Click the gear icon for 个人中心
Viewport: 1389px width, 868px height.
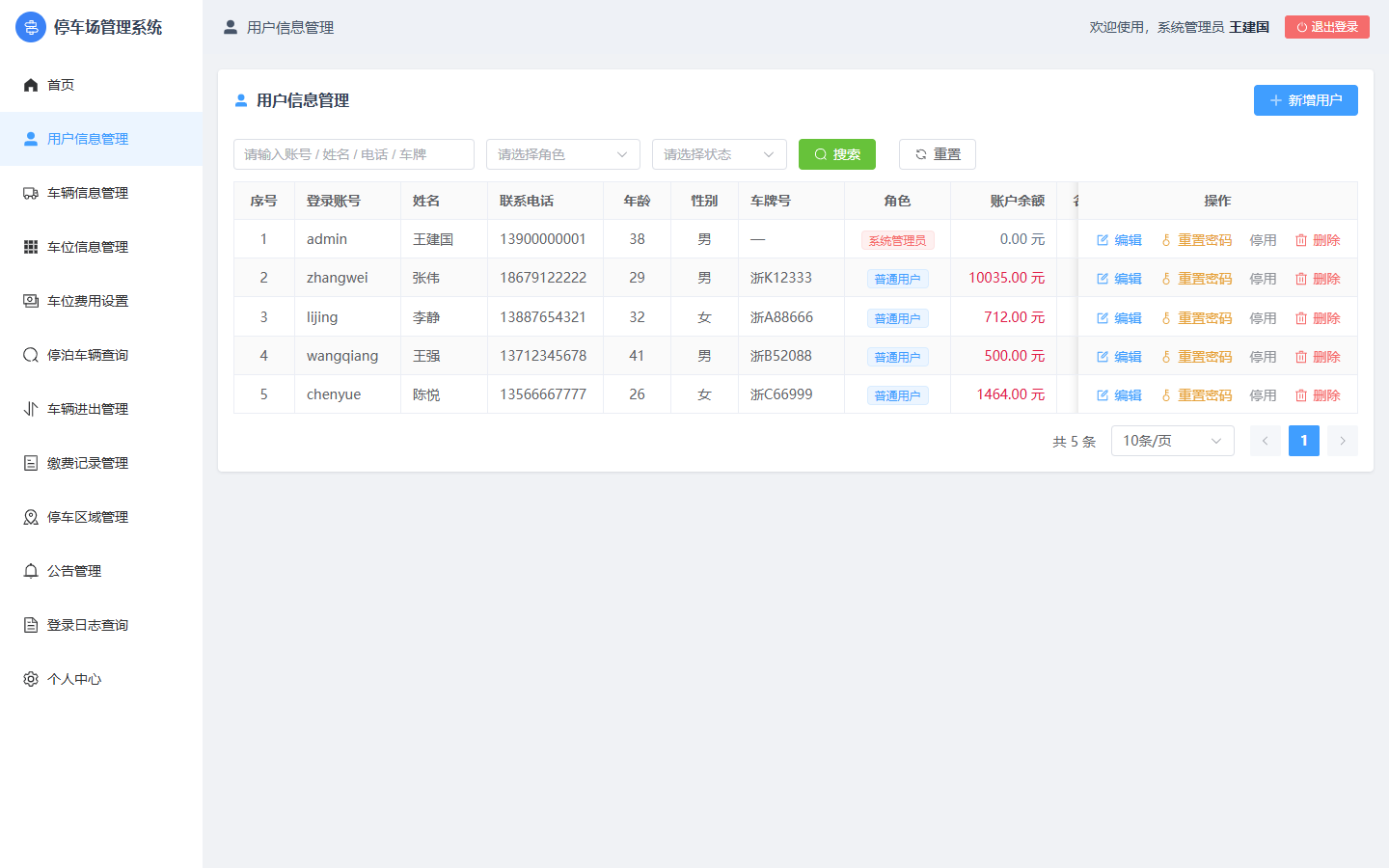point(31,679)
